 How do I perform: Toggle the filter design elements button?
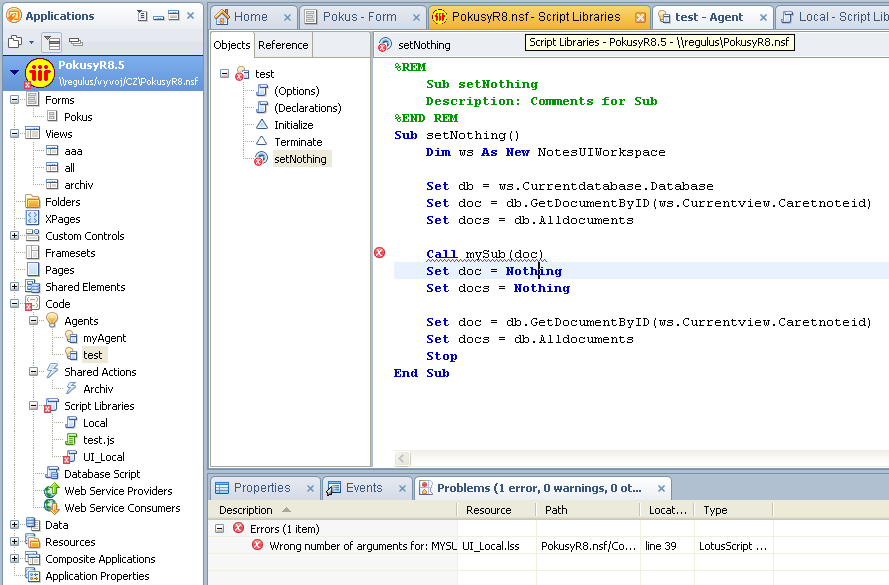(x=52, y=42)
